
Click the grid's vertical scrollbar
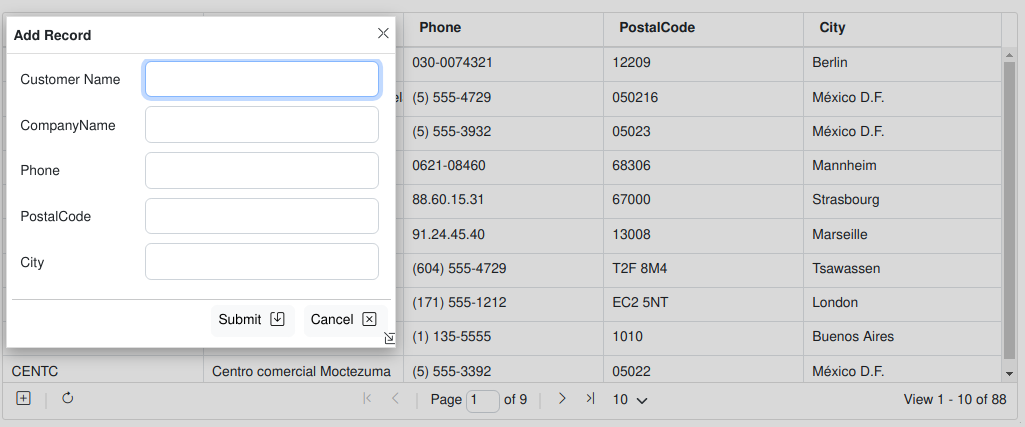(1010, 200)
